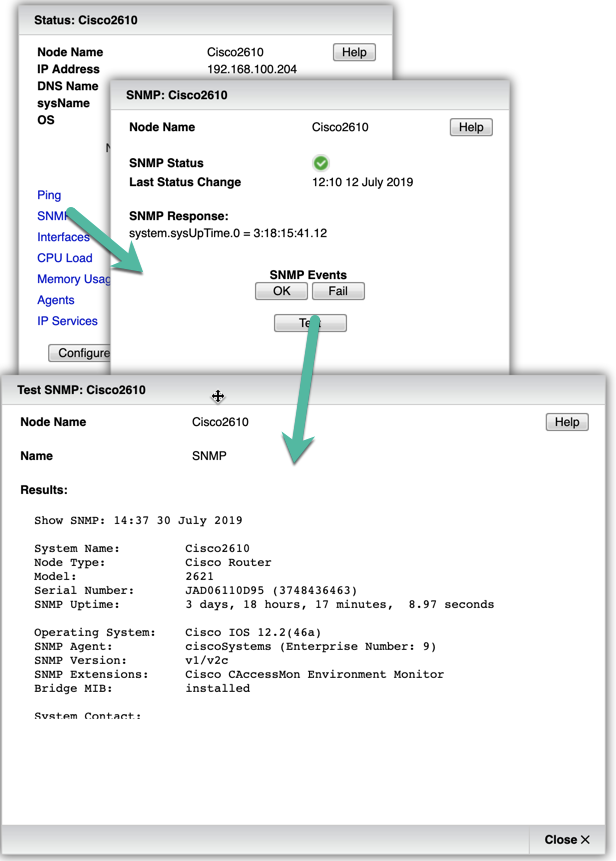Select the sysUpTime SNMP response line
This screenshot has width=616, height=861.
point(228,233)
